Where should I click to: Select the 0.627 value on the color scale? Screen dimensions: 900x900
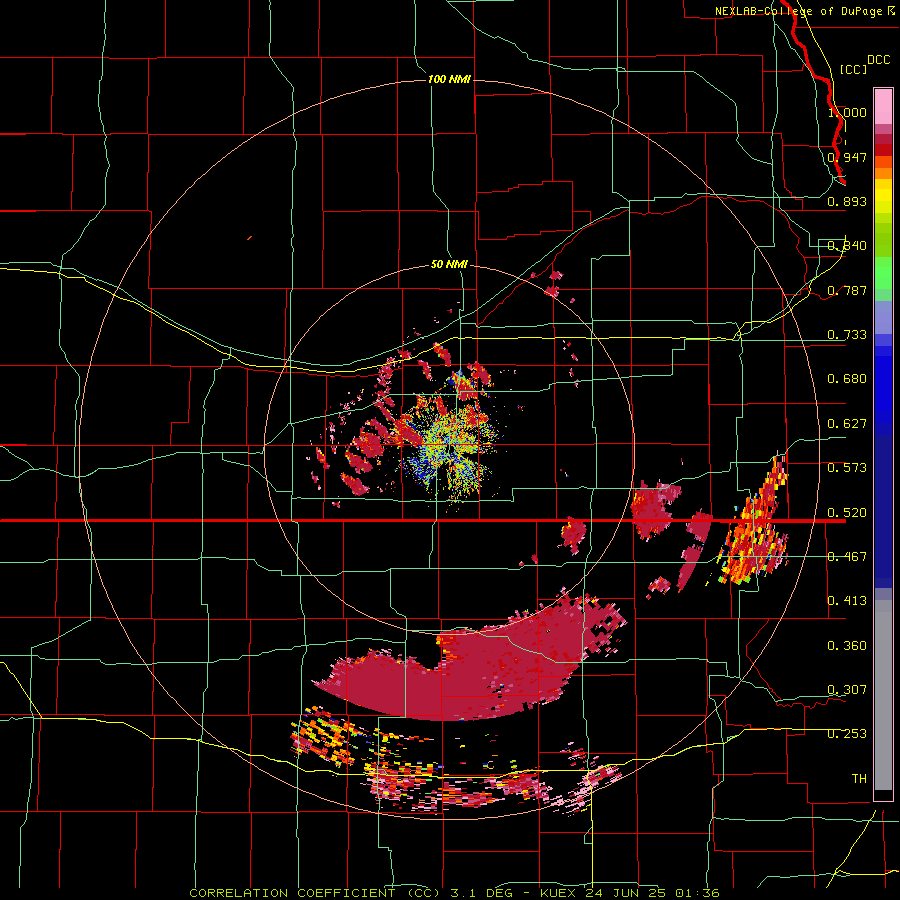click(x=847, y=424)
